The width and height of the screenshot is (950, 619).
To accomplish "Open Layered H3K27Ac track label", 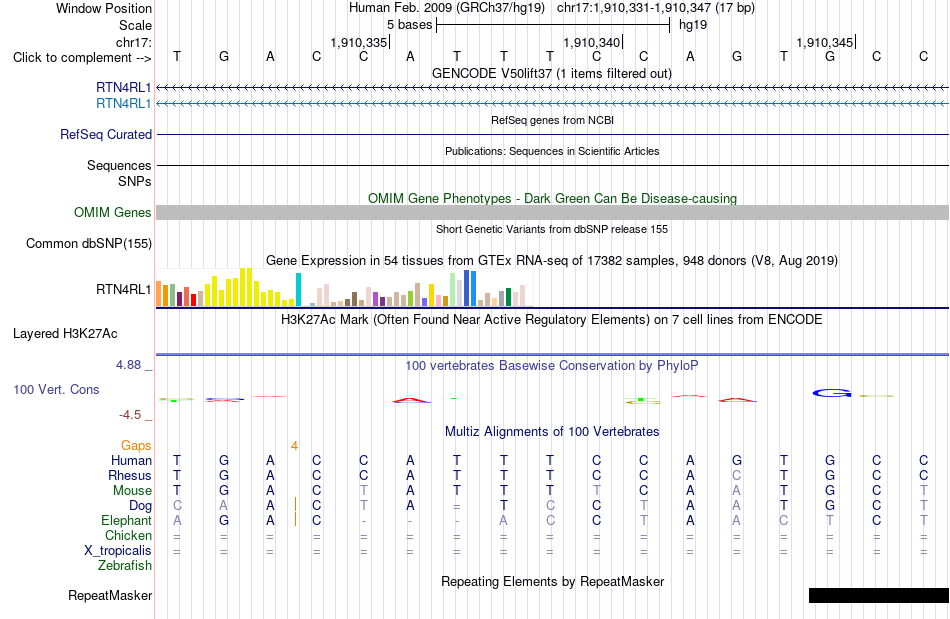I will (x=65, y=334).
